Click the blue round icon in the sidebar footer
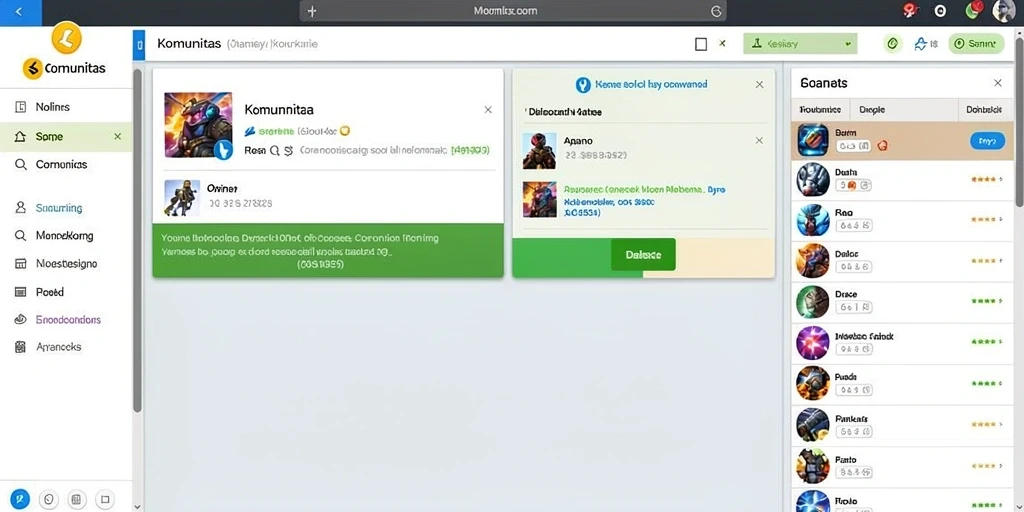This screenshot has width=1024, height=512. pos(21,499)
